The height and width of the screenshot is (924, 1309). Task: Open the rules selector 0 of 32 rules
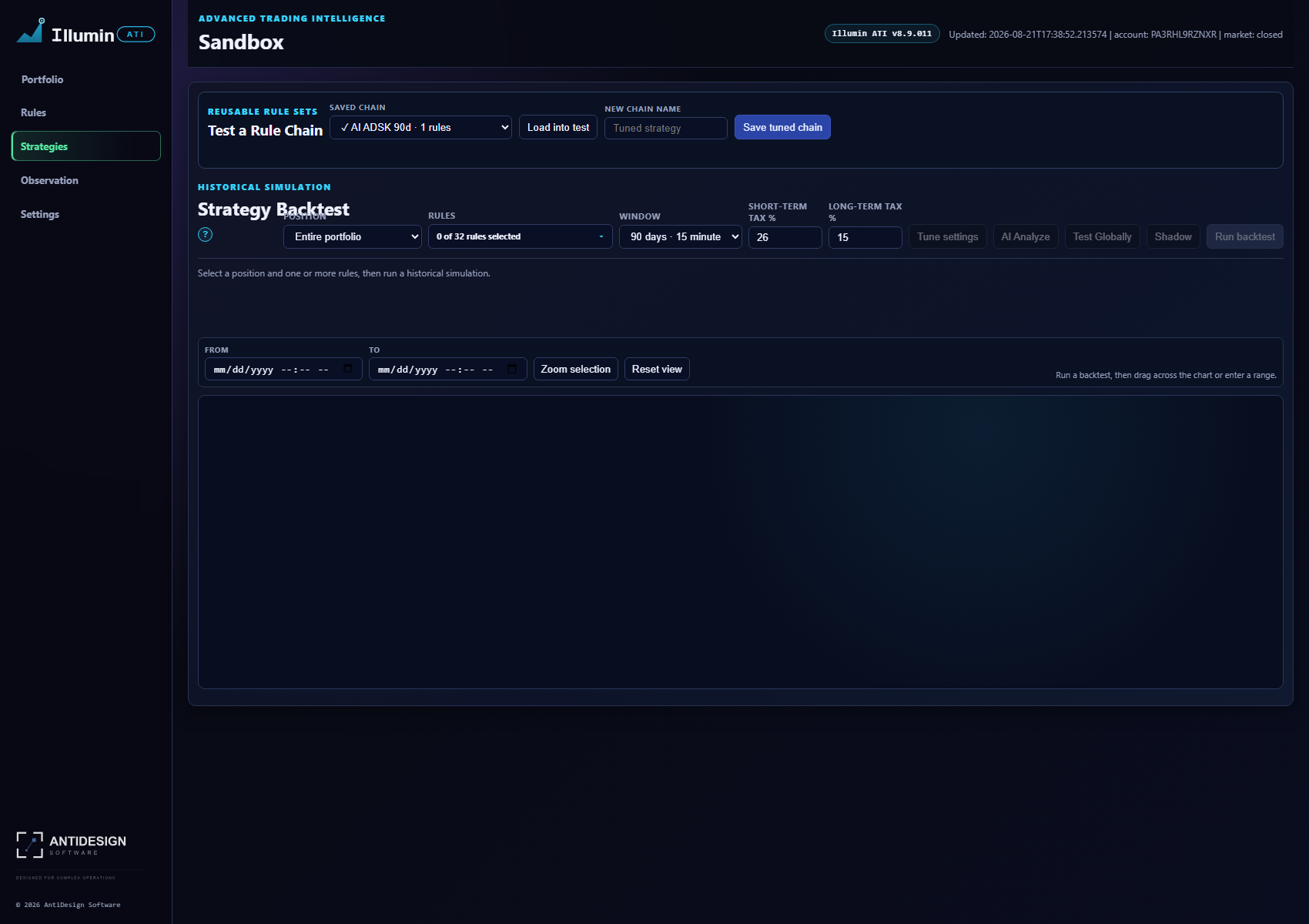click(x=521, y=236)
